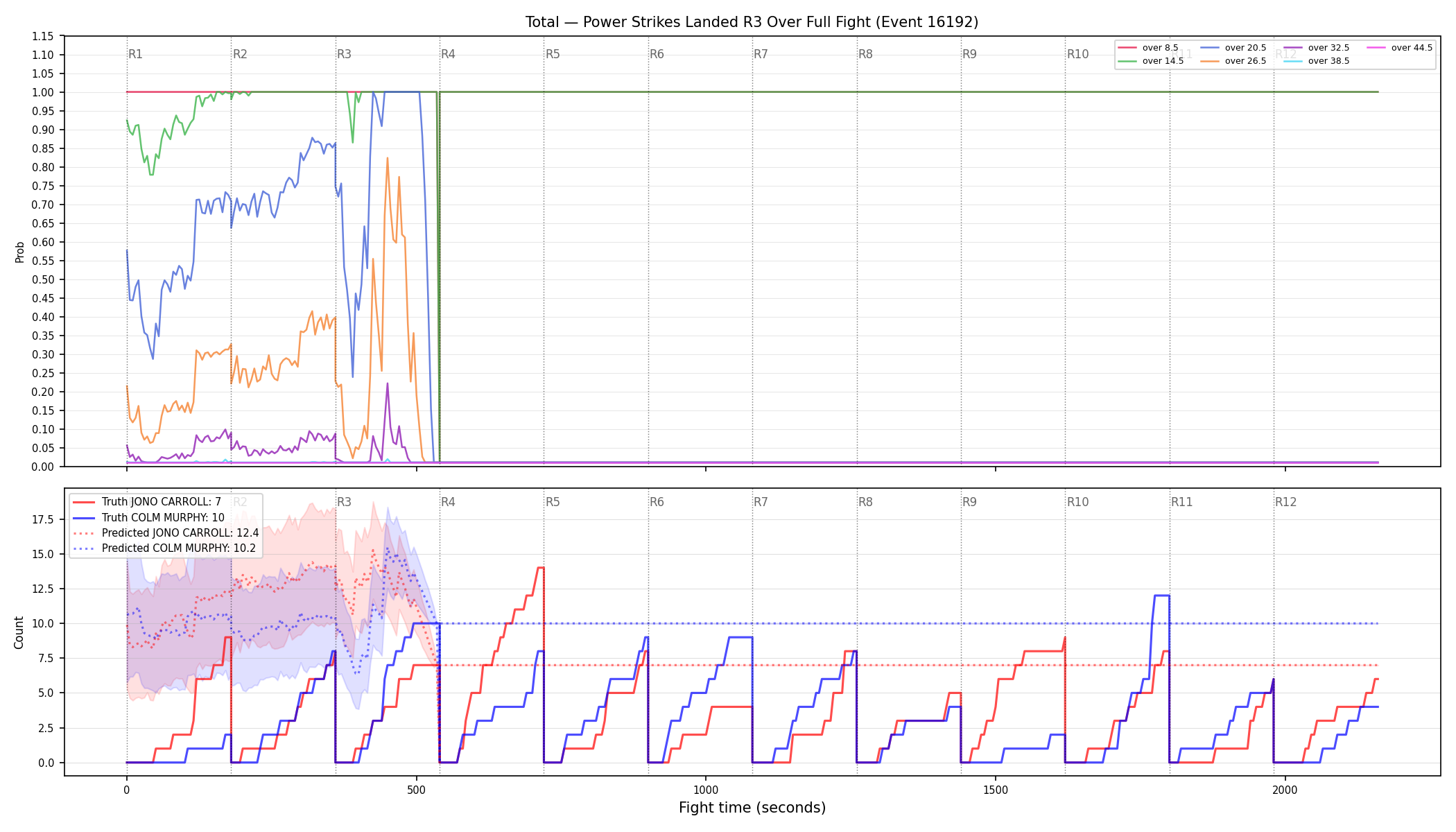Click 'Truth COLM MURPHY: 10' legend entry
Viewport: 1456px width, 832px height.
pos(148,517)
